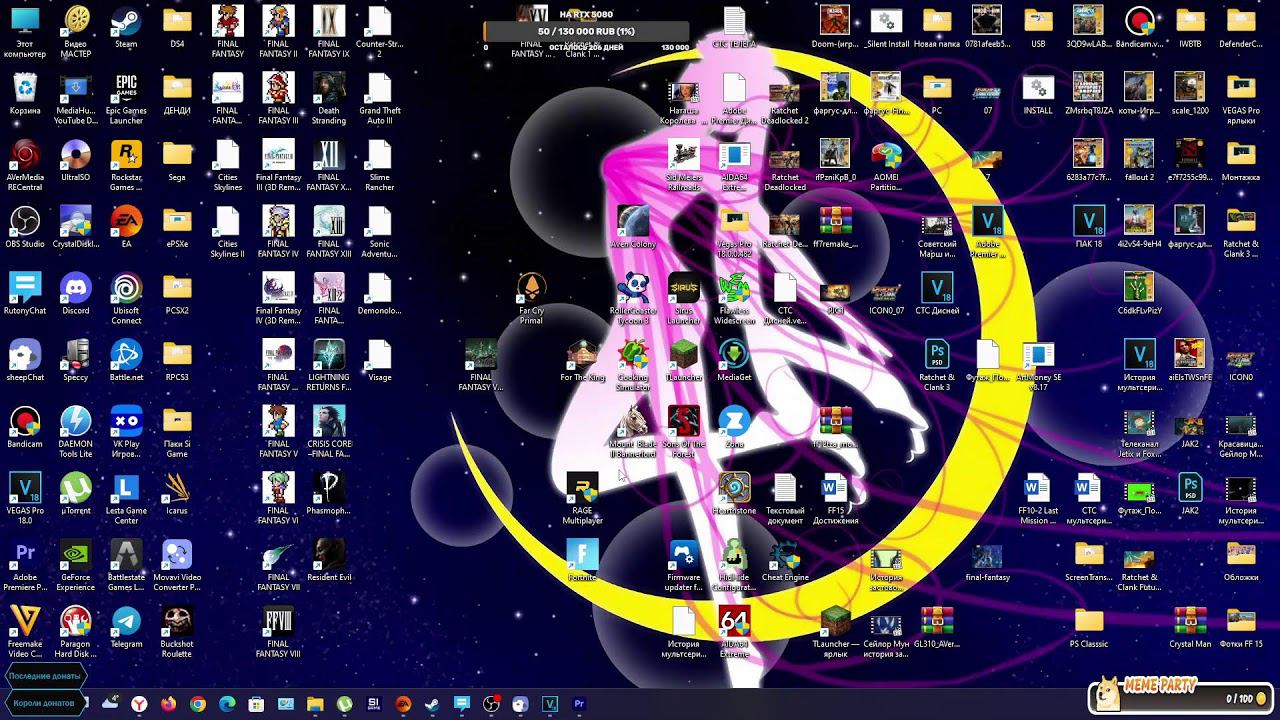
Task: Open the Корзина recycle bin
Action: pyautogui.click(x=25, y=93)
